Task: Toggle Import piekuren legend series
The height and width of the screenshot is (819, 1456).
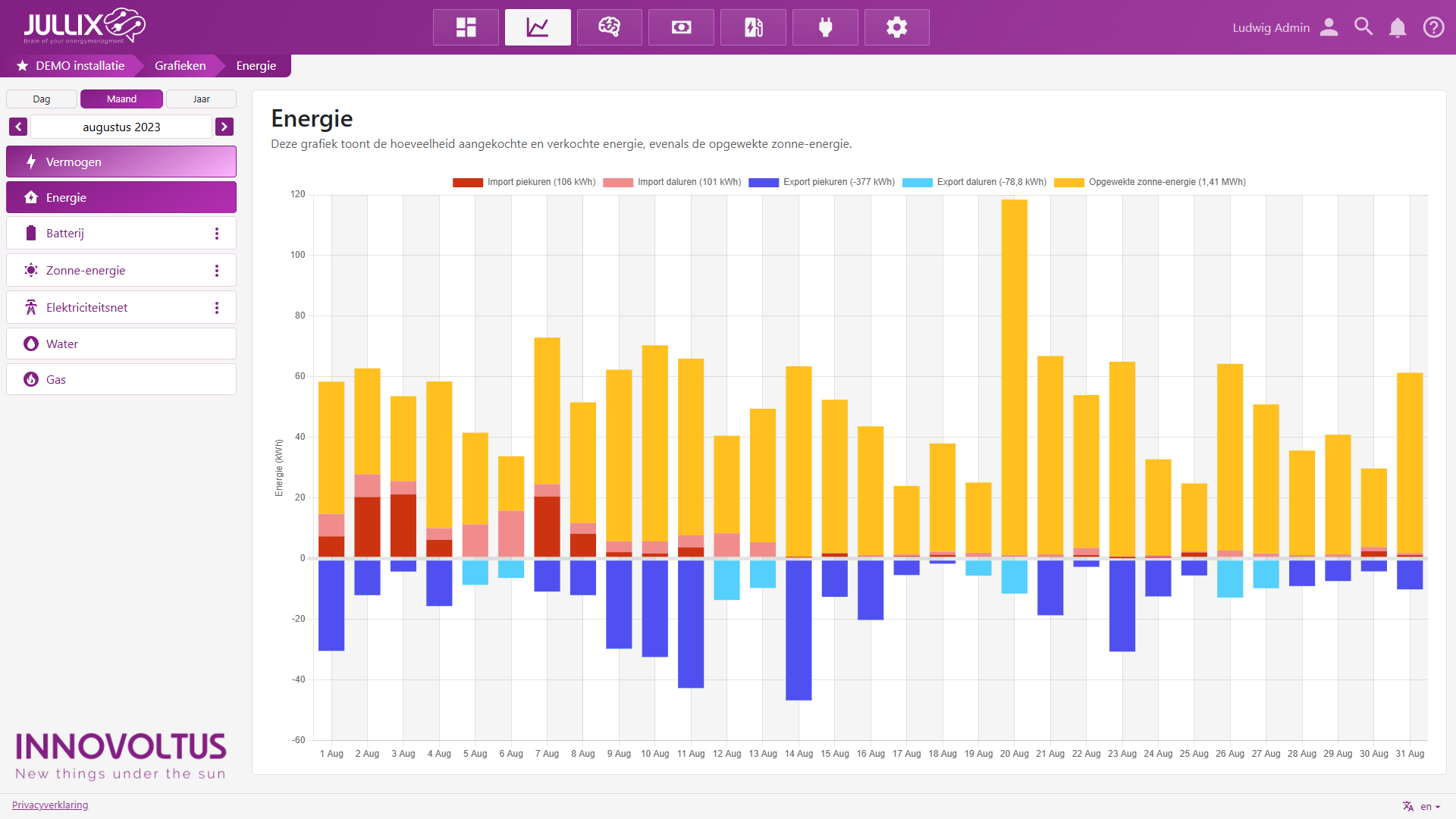Action: 541,182
